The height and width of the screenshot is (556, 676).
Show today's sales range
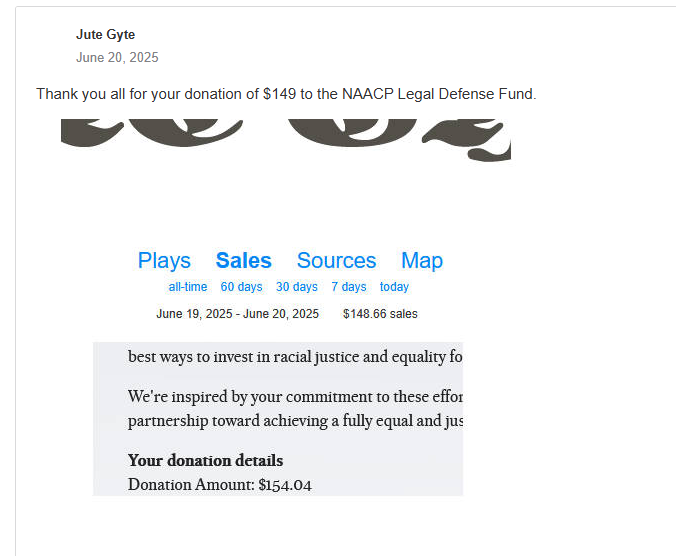(394, 287)
